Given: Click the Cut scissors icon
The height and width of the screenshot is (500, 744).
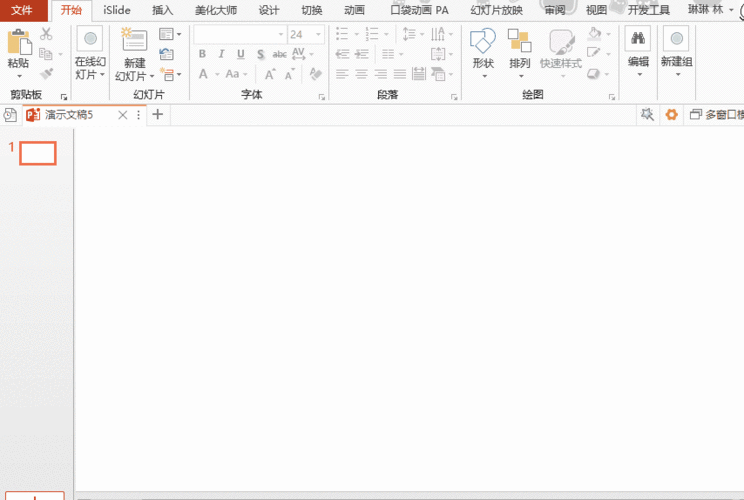Looking at the screenshot, I should pyautogui.click(x=46, y=35).
